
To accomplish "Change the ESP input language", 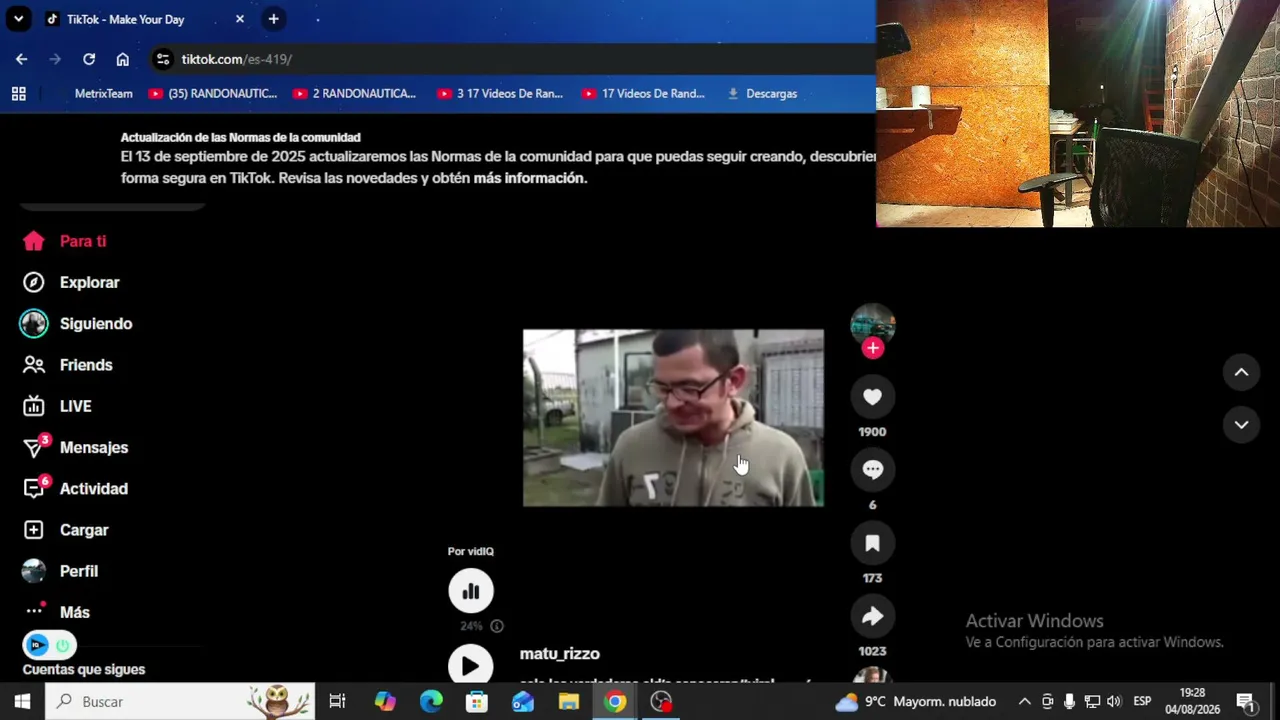I will point(1142,702).
